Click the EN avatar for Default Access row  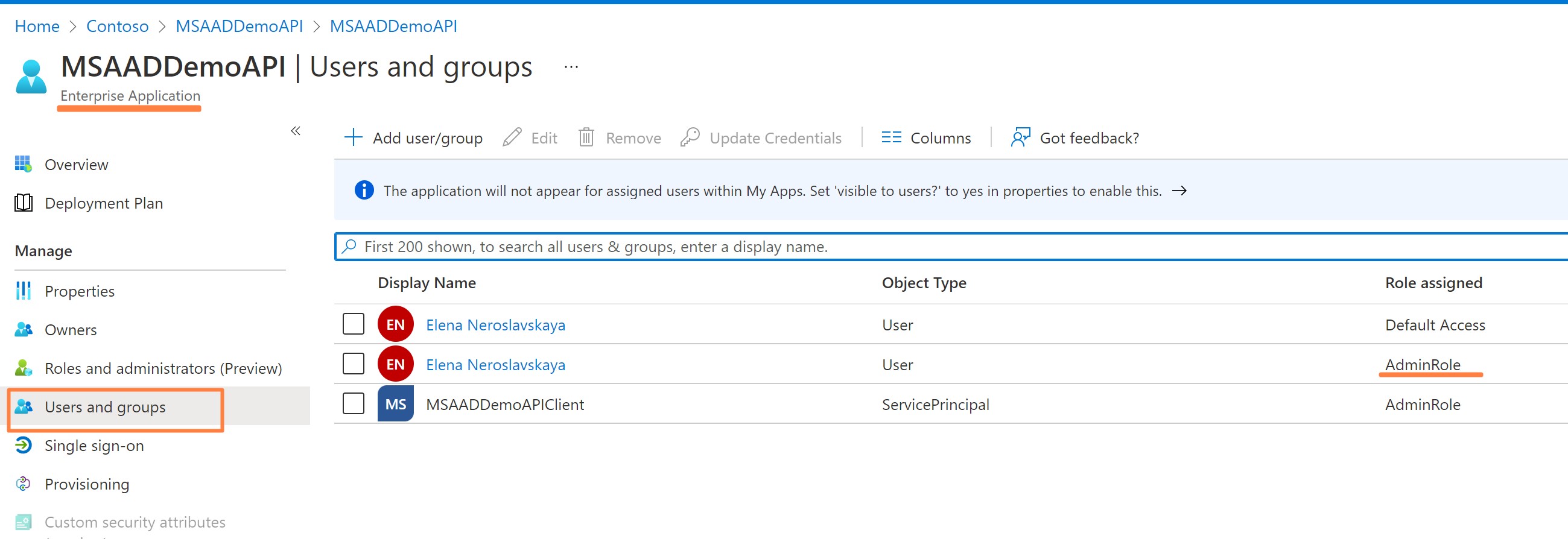point(396,324)
